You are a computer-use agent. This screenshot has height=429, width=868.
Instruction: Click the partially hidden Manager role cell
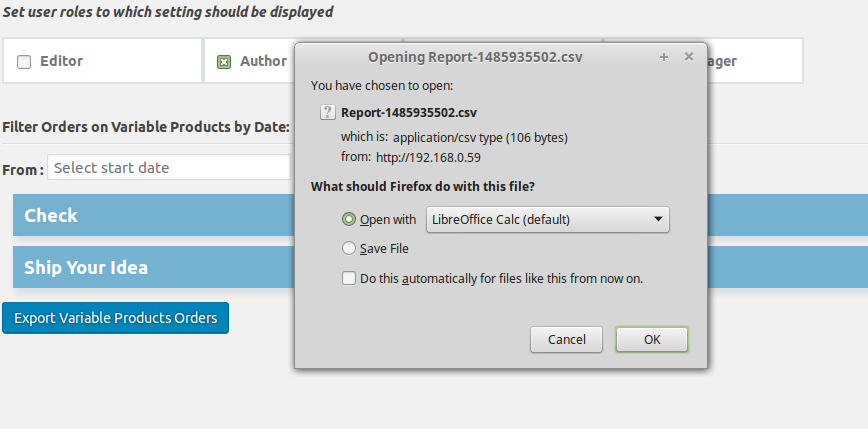[x=755, y=61]
